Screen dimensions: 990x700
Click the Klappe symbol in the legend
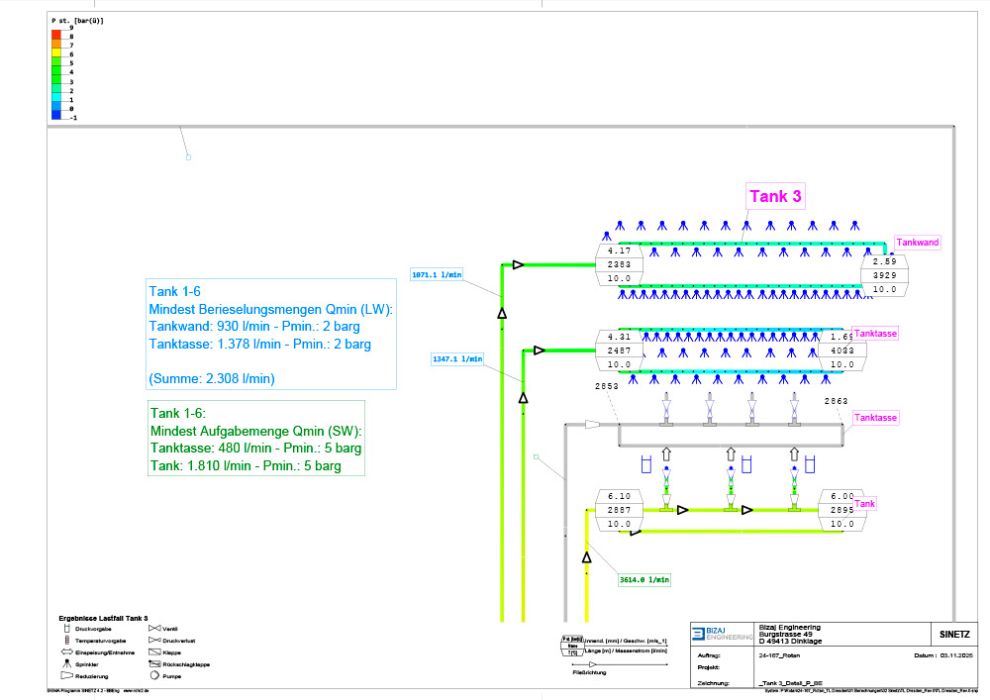click(154, 652)
